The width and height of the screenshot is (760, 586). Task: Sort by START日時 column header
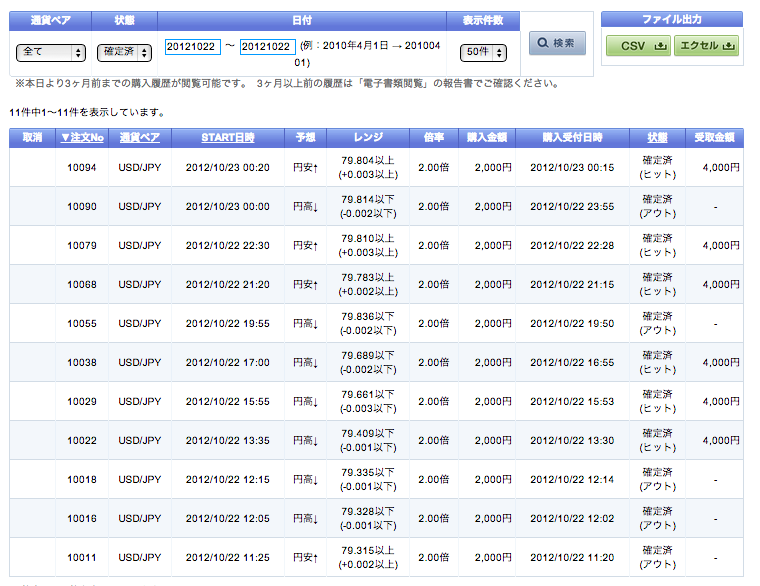(x=228, y=138)
